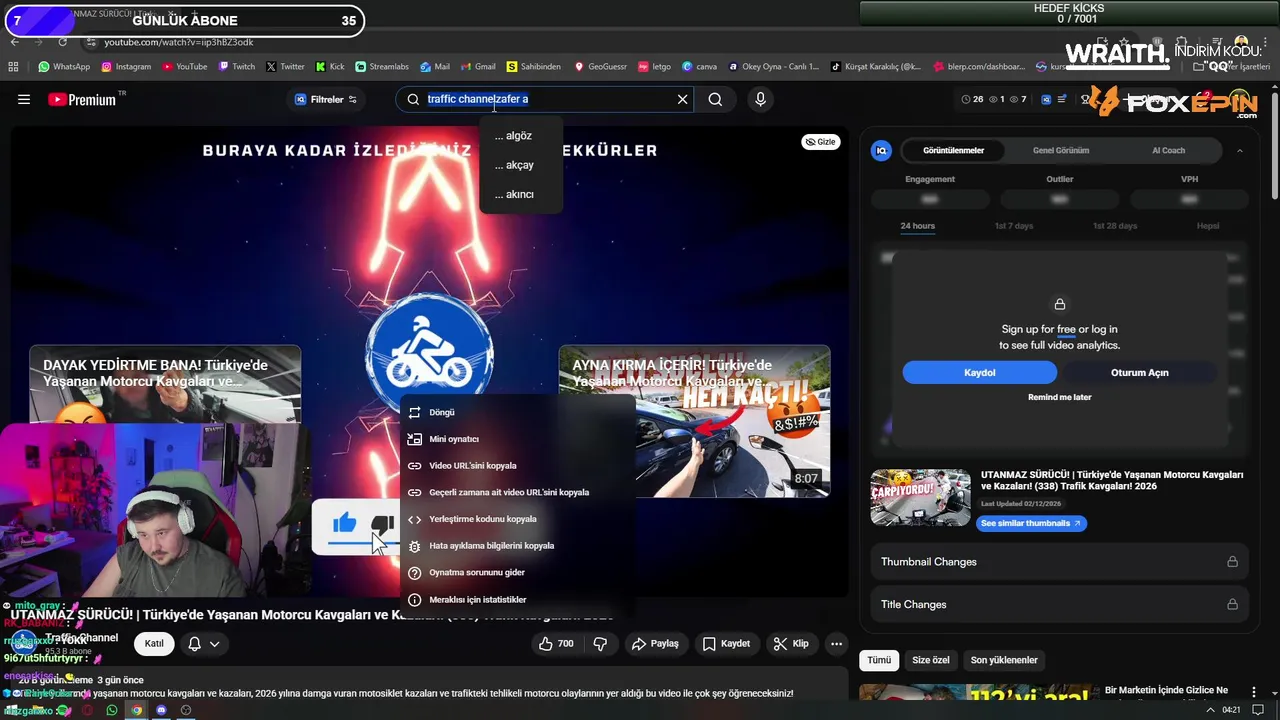Go to the YouTube Premium home logo
1280x720 pixels.
[x=82, y=99]
